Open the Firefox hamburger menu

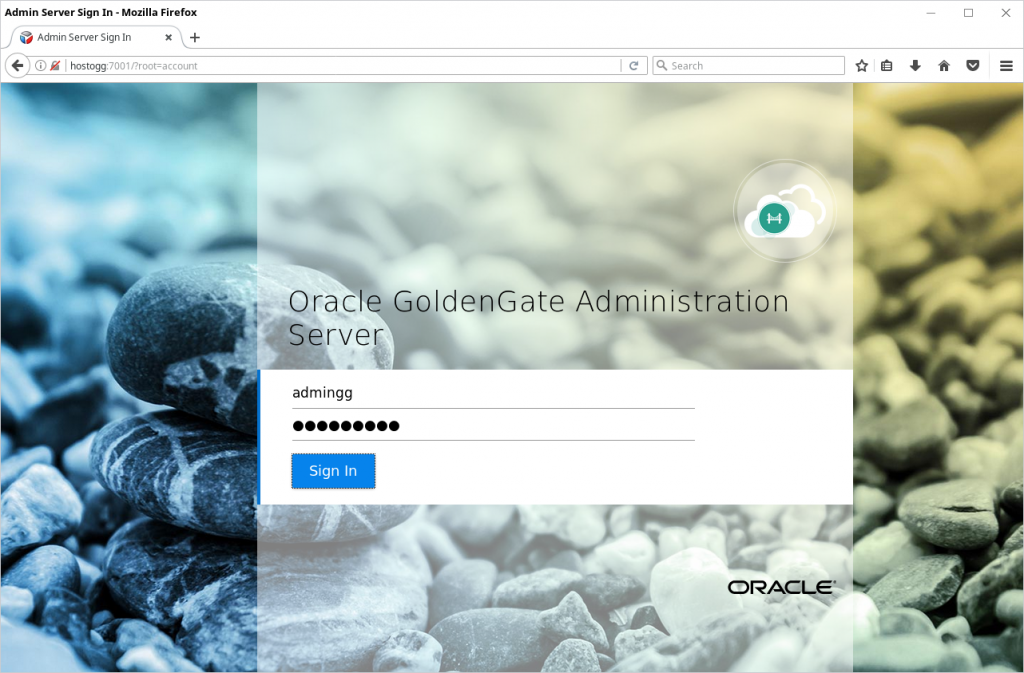pos(1006,65)
